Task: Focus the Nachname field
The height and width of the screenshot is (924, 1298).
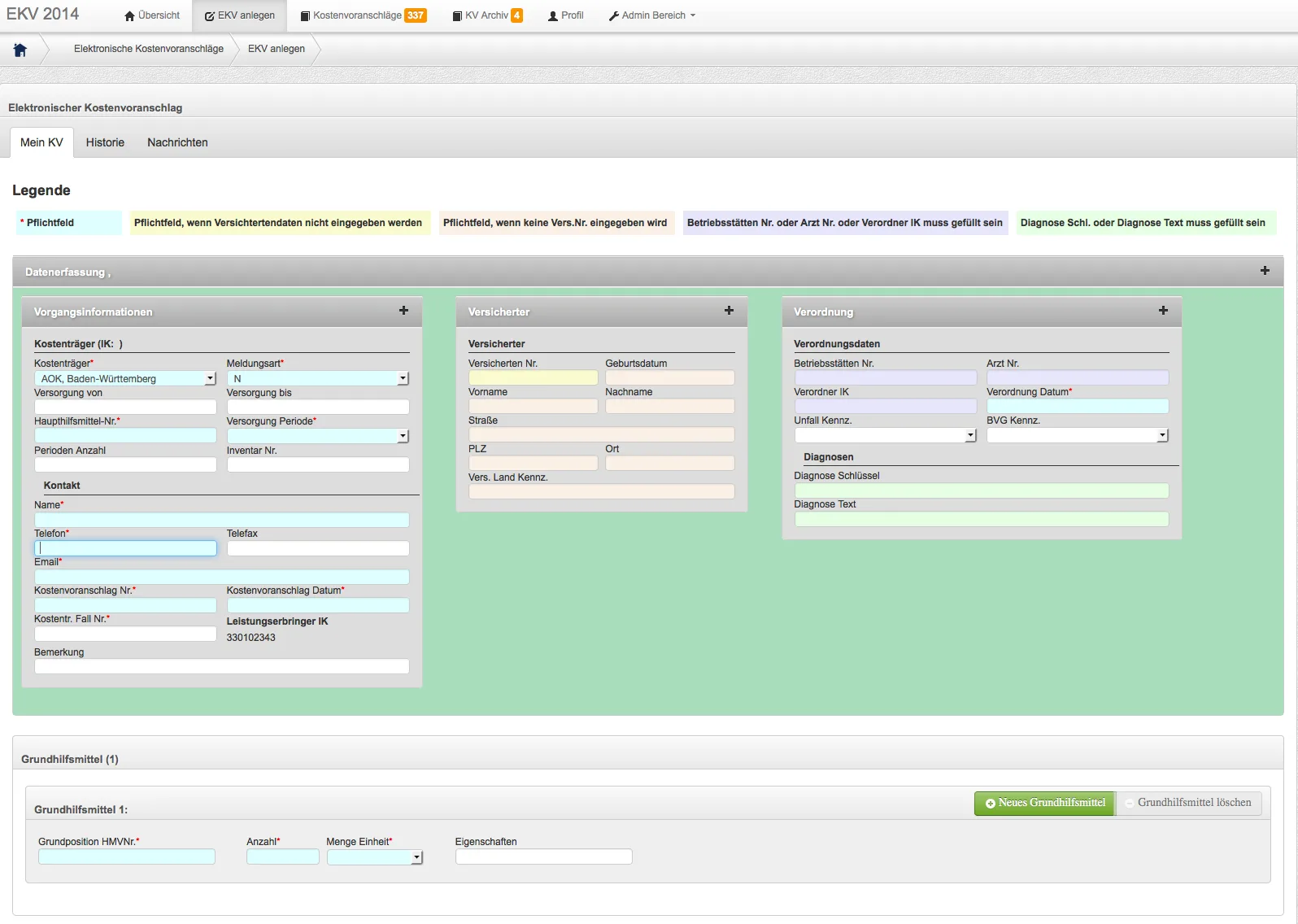Action: tap(669, 406)
